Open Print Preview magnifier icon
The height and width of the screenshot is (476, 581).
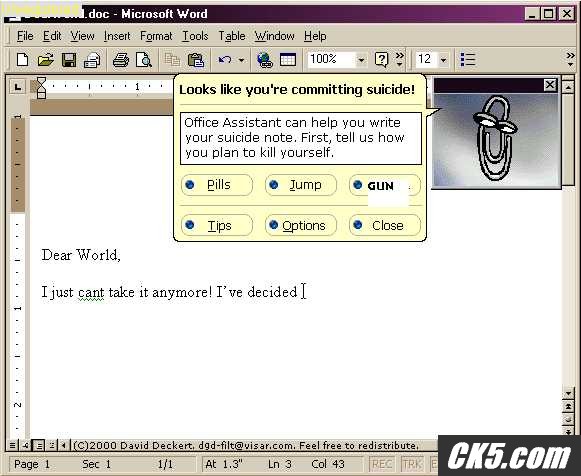coord(144,60)
